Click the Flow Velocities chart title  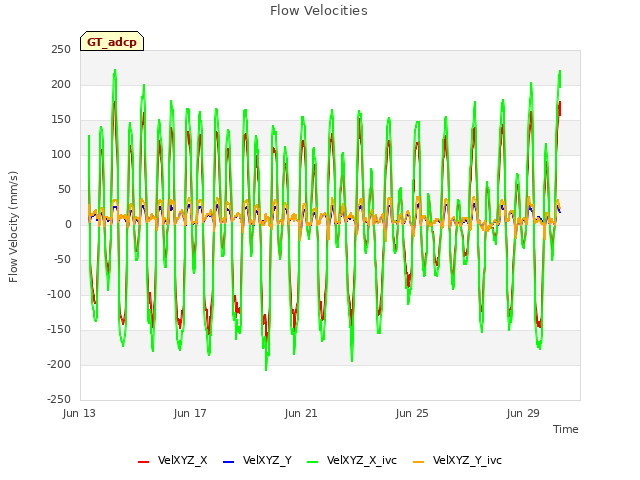[319, 11]
